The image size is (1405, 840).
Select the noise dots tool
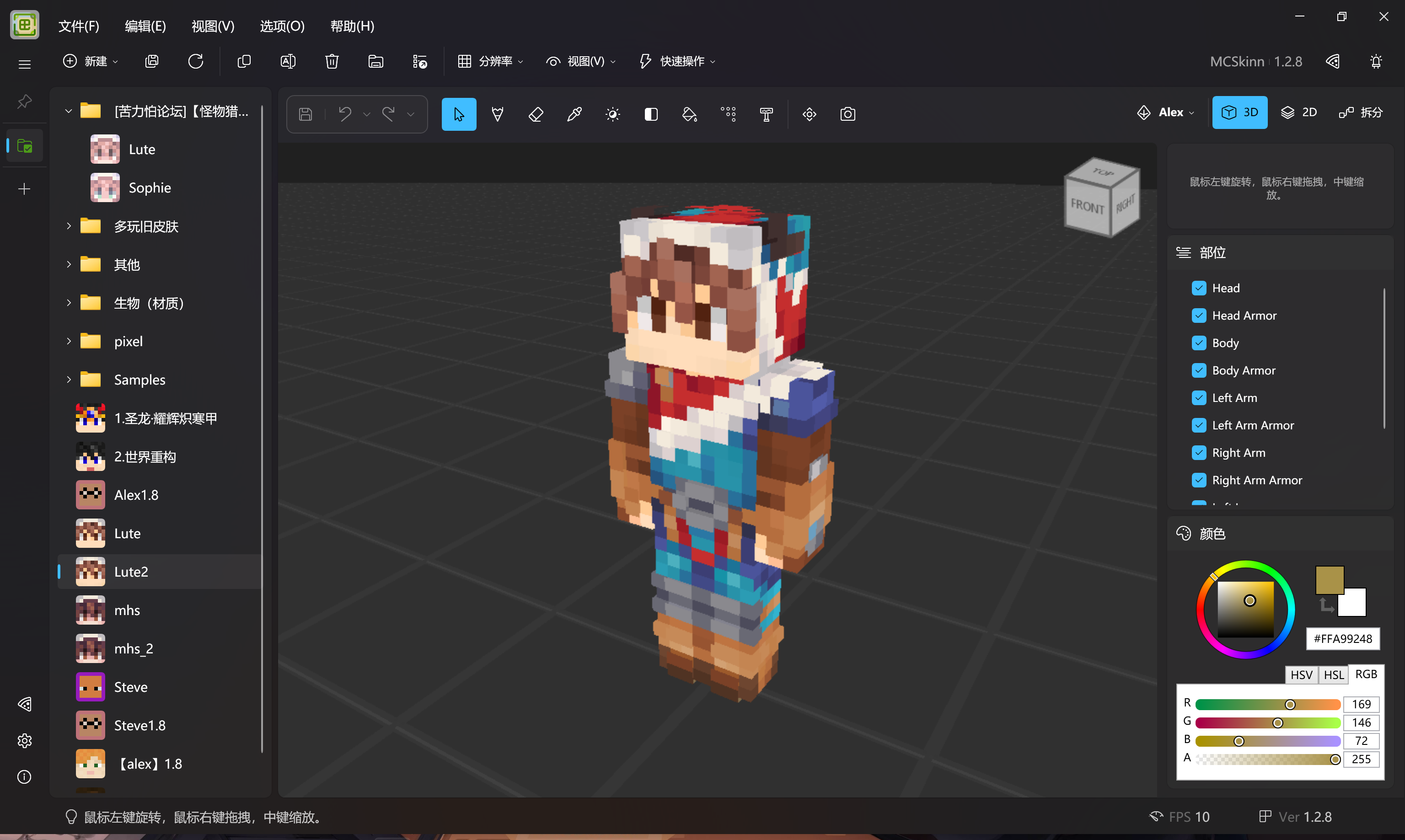pos(728,114)
